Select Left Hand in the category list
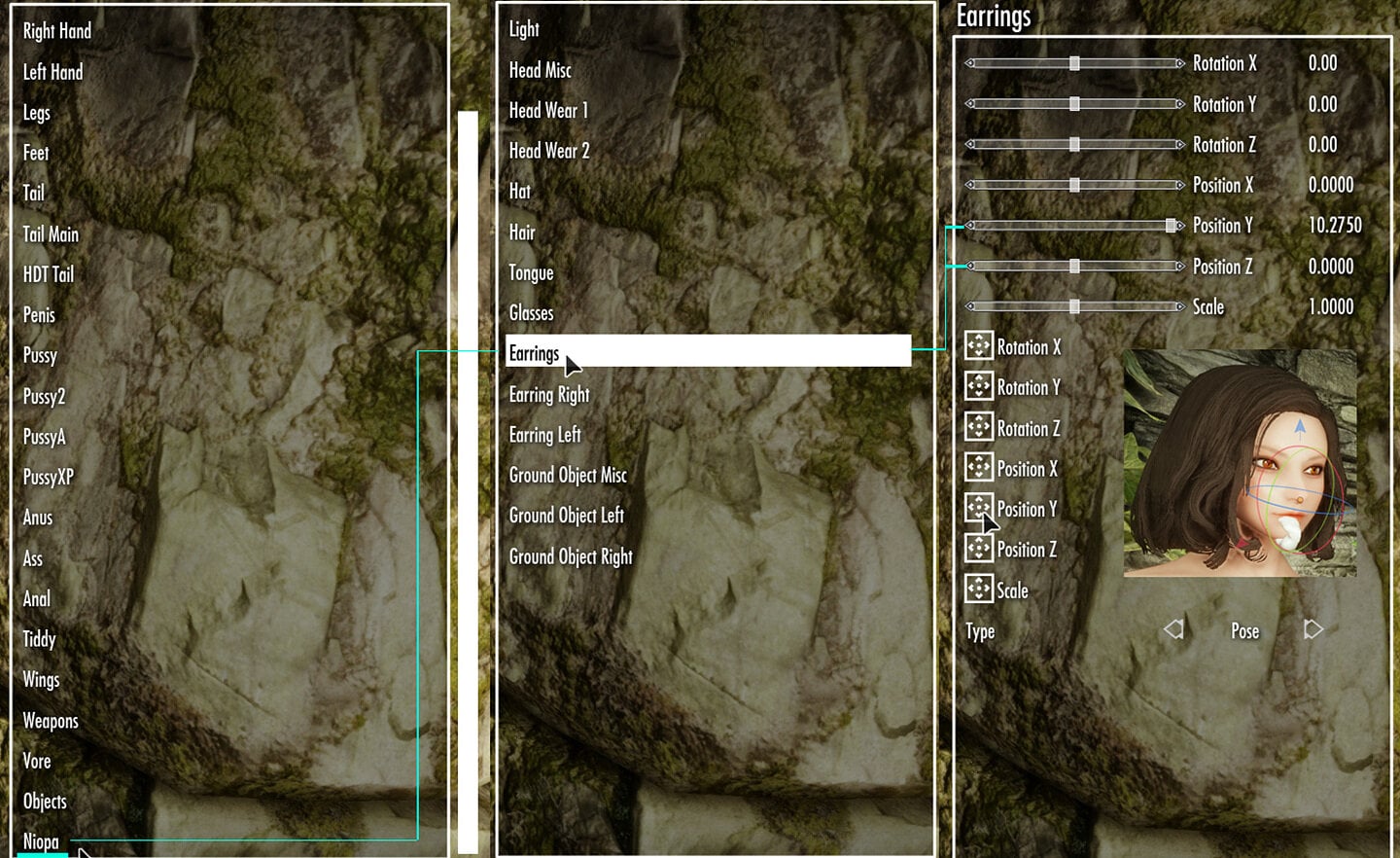The image size is (1400, 858). tap(52, 72)
